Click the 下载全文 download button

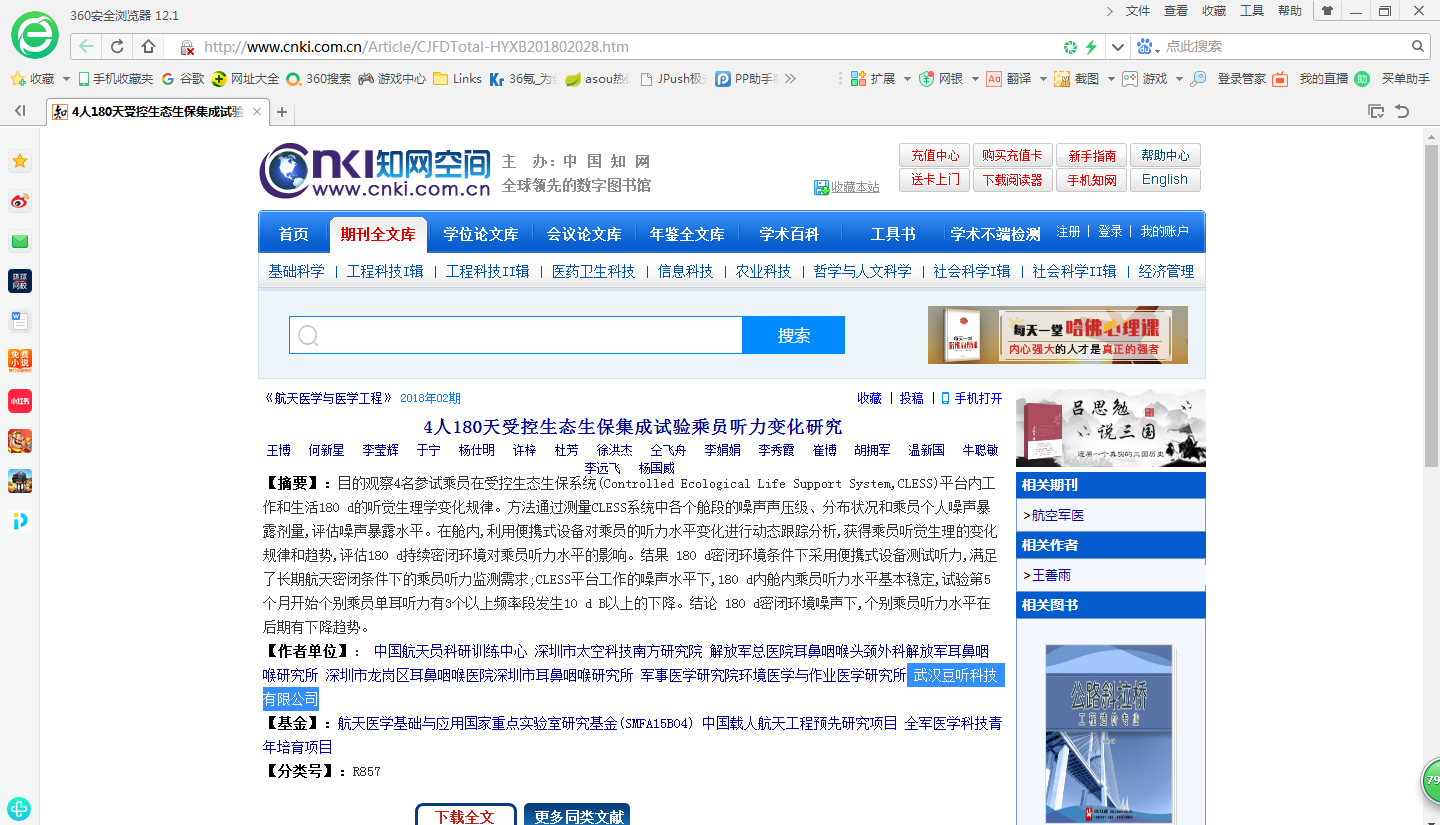pos(465,815)
